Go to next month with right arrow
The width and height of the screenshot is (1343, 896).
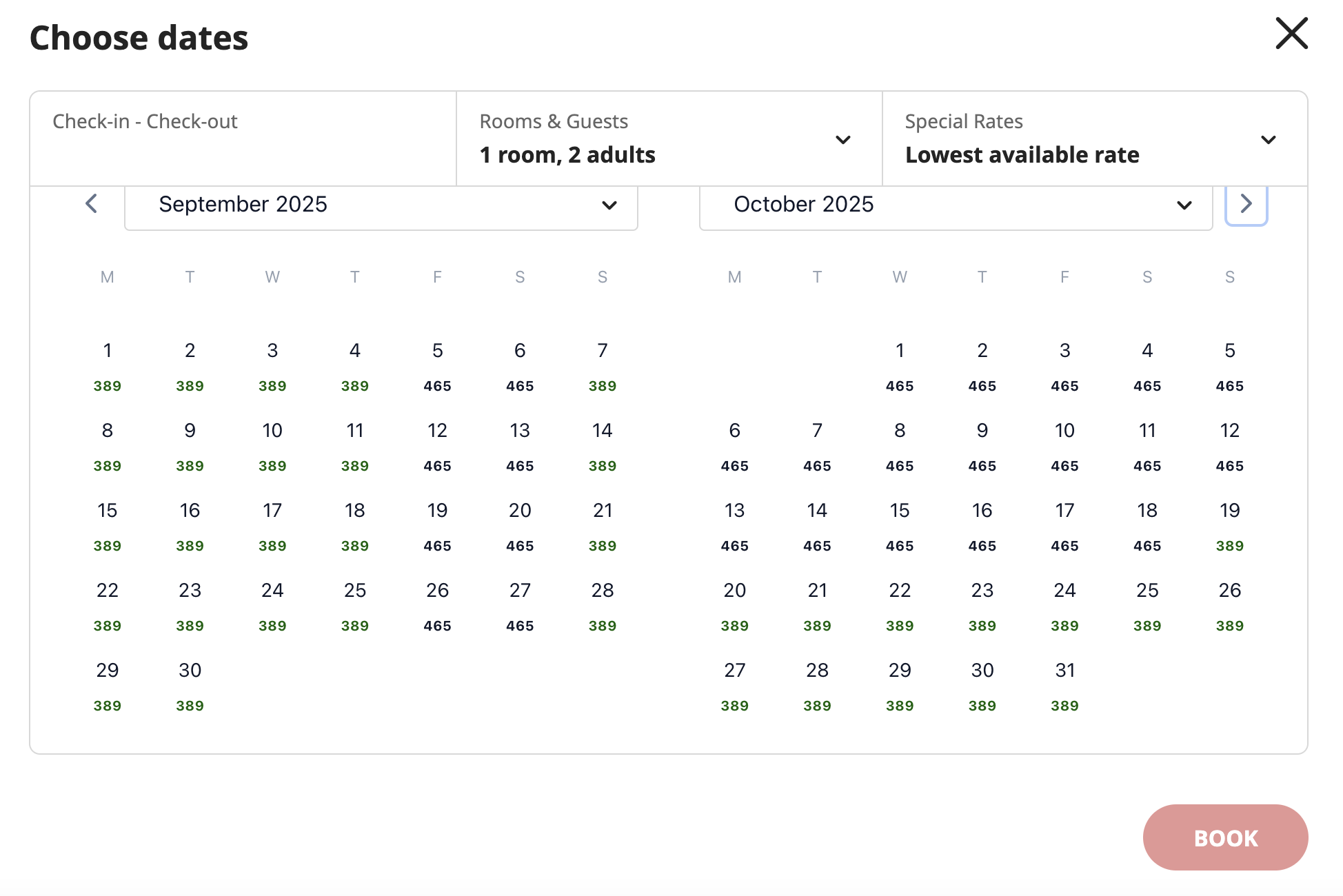point(1246,204)
